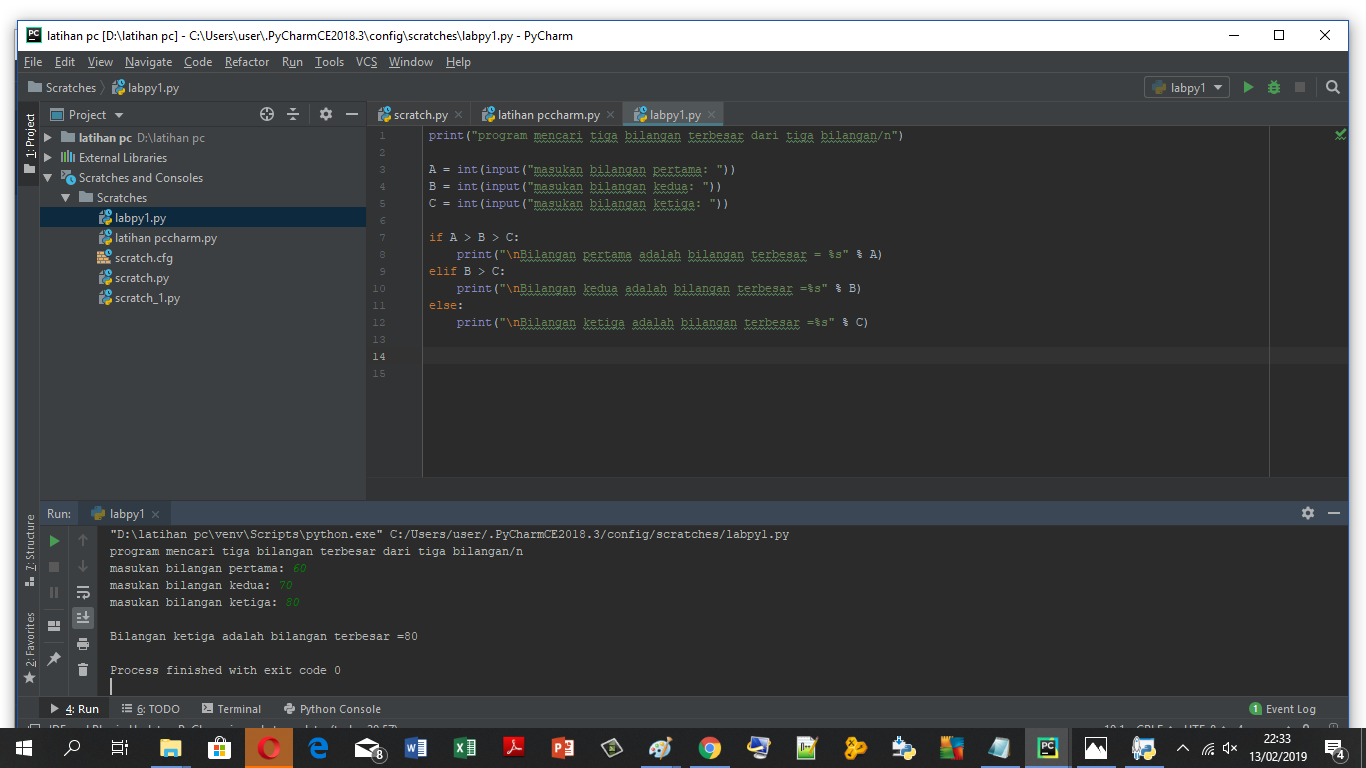Clear Run console with trash icon
The image size is (1366, 768).
tap(83, 670)
